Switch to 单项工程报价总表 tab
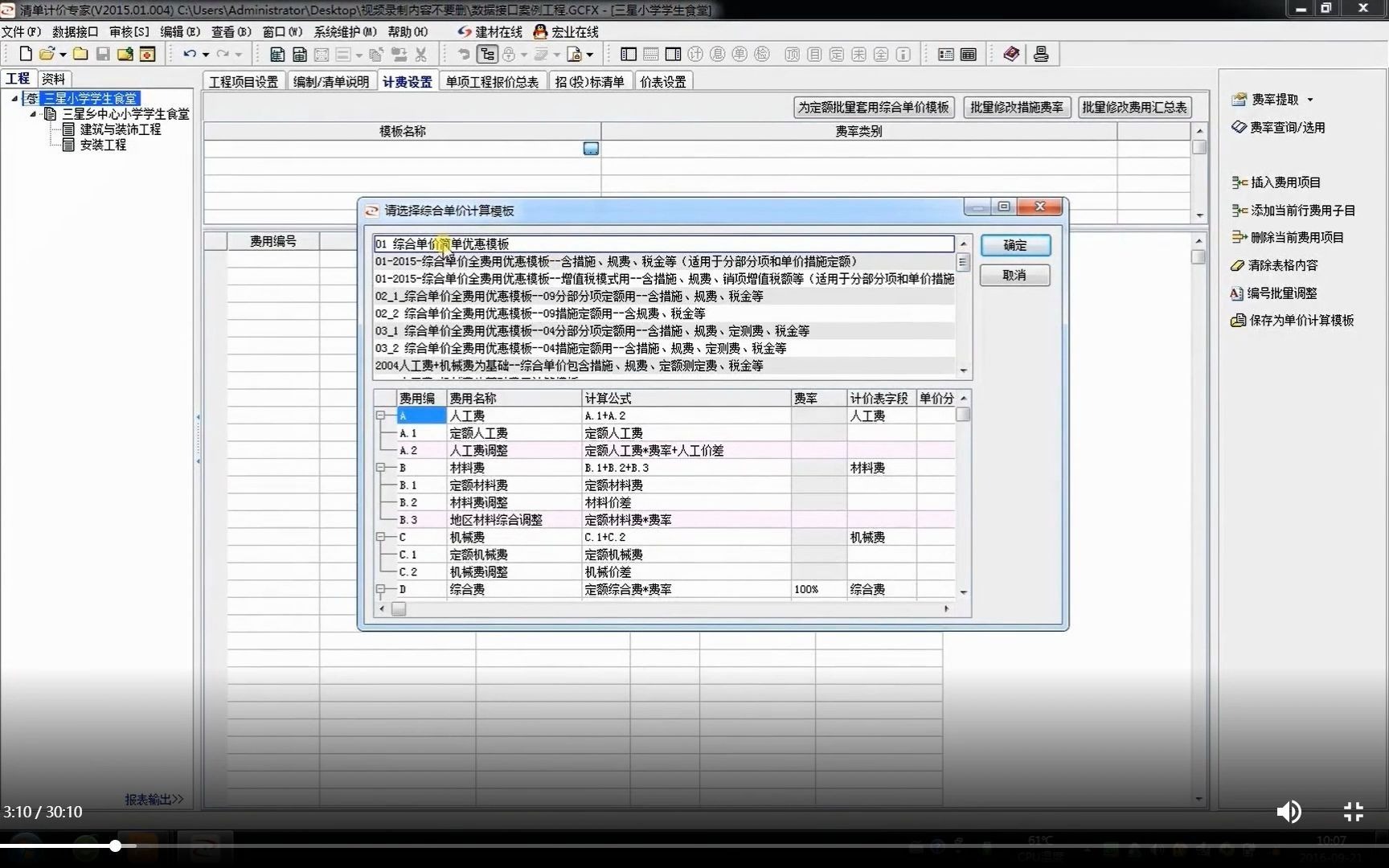Screen dimensions: 1389x868 (x=492, y=82)
